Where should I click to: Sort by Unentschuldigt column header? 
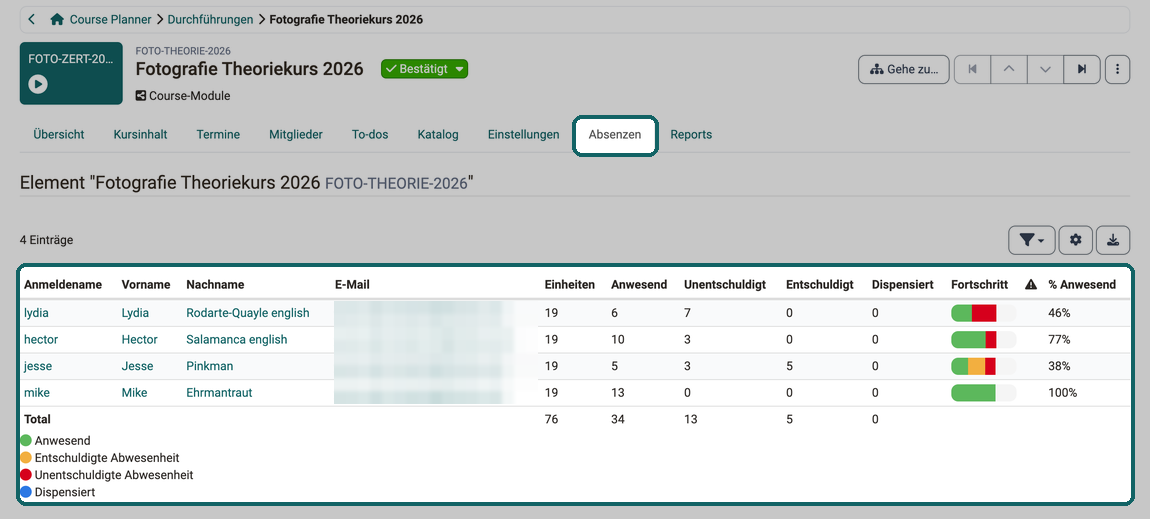point(725,284)
